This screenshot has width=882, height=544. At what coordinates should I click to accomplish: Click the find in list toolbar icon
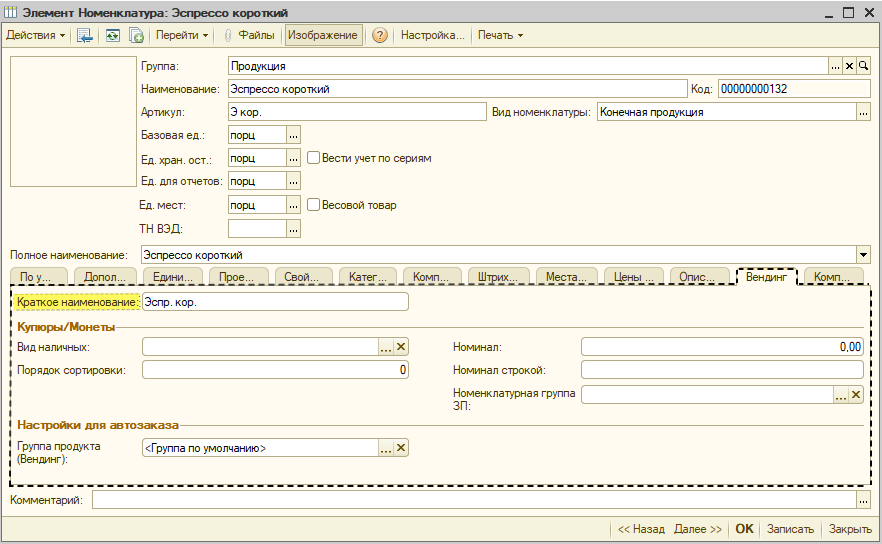tap(85, 35)
